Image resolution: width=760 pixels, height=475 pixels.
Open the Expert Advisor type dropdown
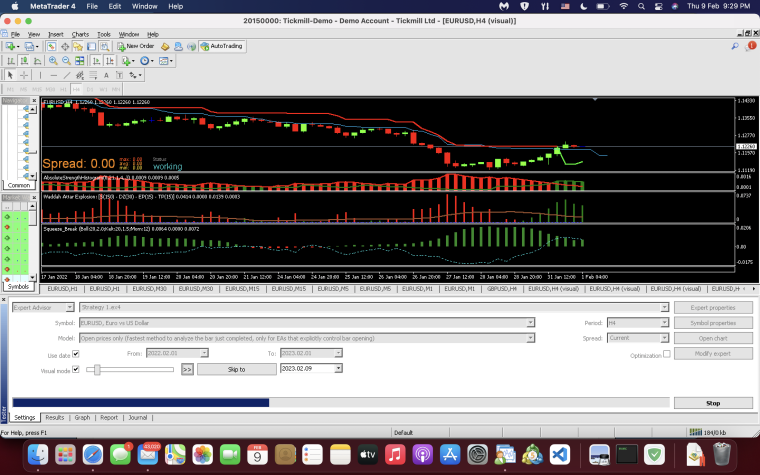tap(70, 307)
